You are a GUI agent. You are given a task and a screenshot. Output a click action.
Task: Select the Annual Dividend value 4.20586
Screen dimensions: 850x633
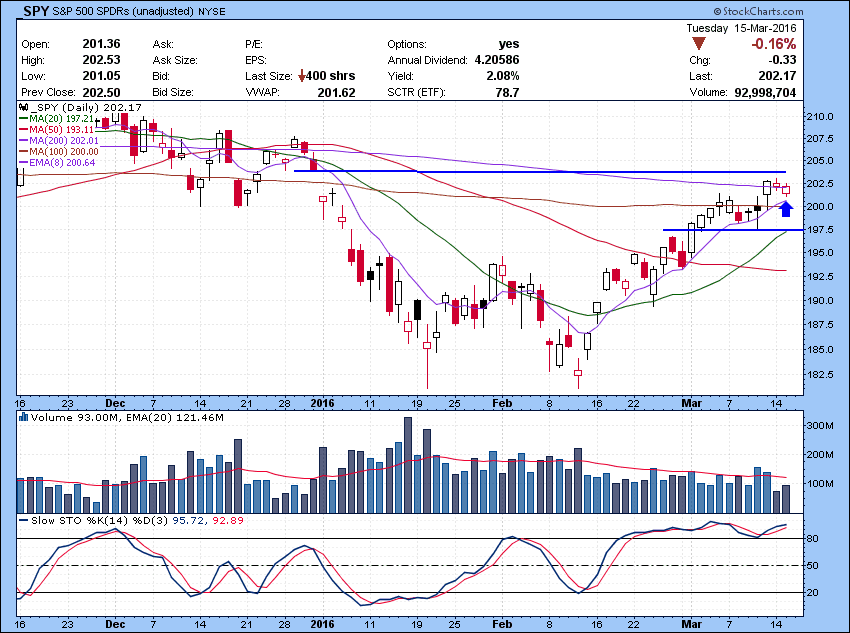(x=497, y=60)
